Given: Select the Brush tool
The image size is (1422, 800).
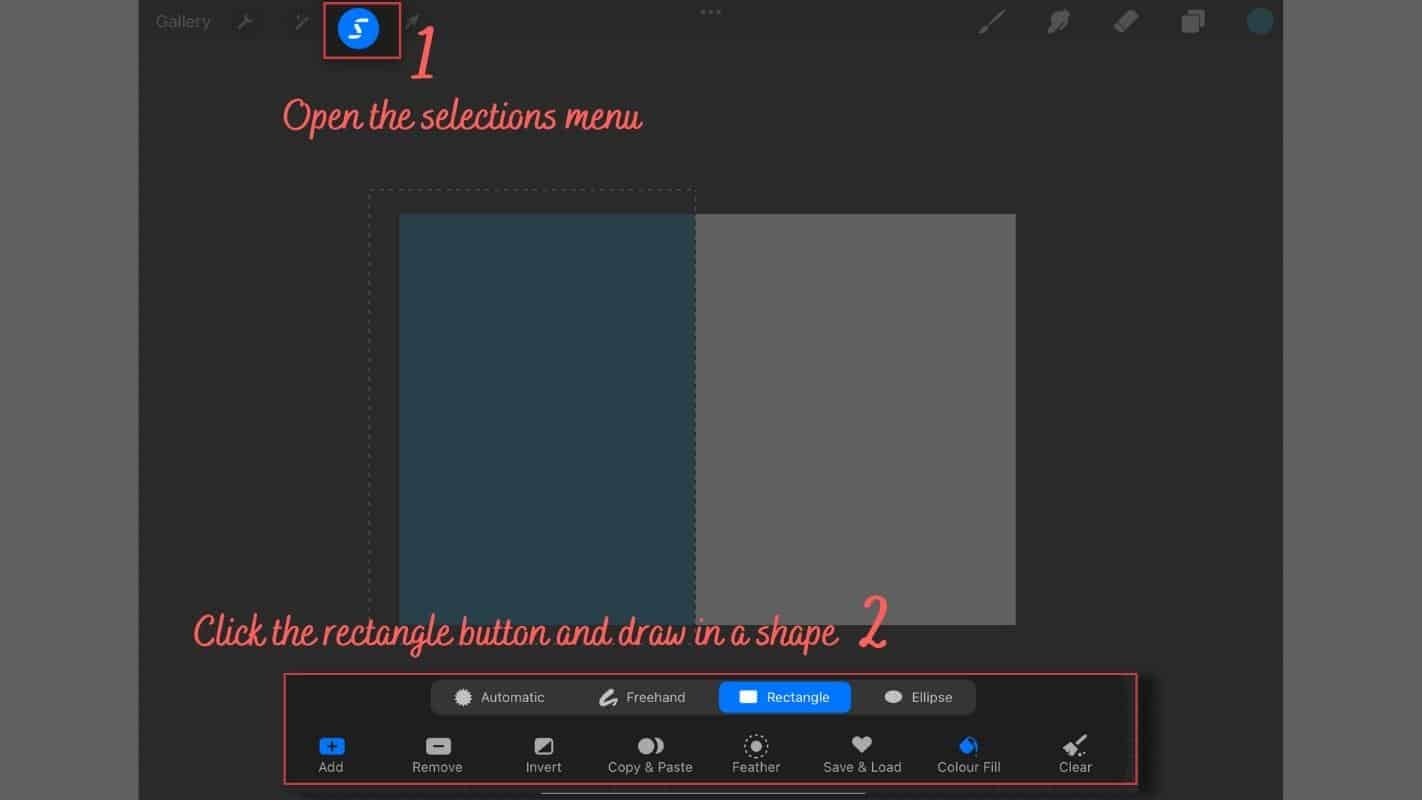Looking at the screenshot, I should click(x=991, y=22).
